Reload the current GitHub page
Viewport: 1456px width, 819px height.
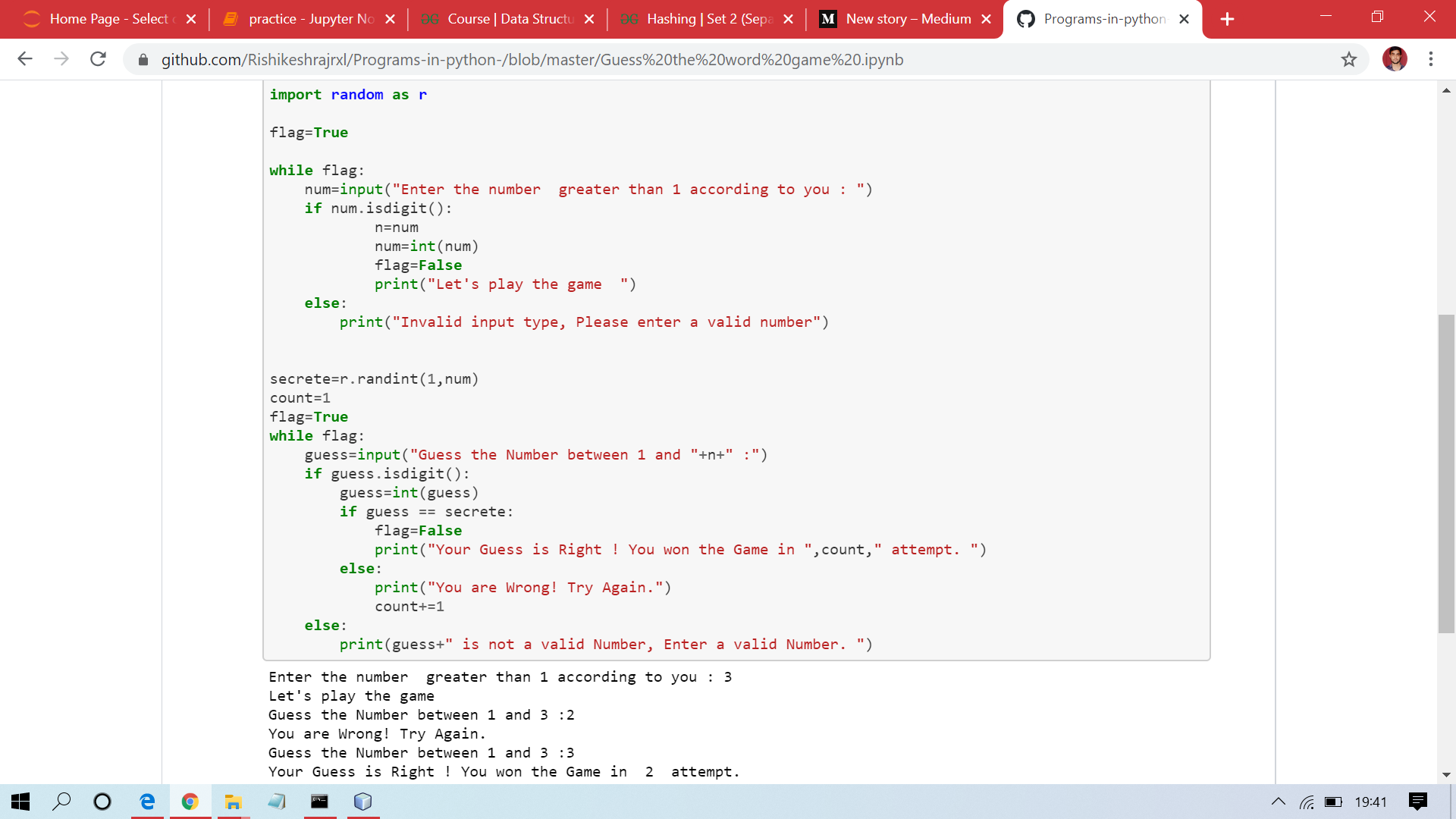(x=98, y=59)
